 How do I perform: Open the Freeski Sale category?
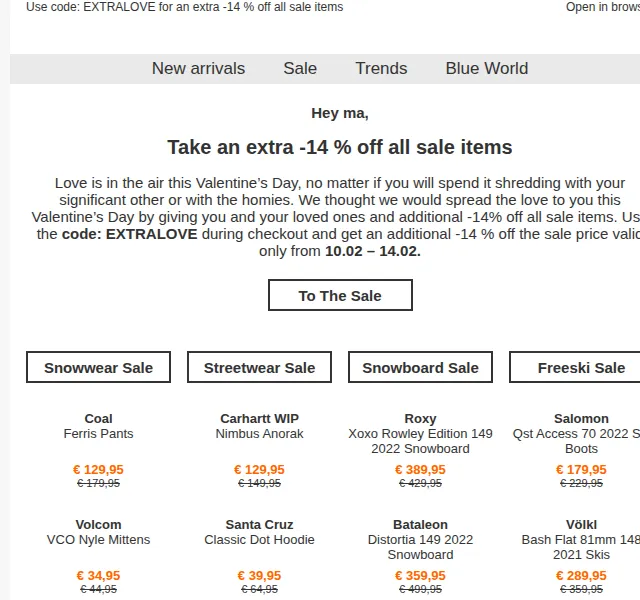coord(581,367)
